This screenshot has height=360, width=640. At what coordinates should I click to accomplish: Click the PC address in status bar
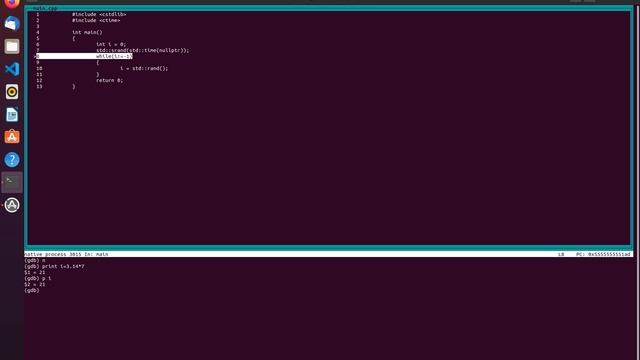click(603, 254)
